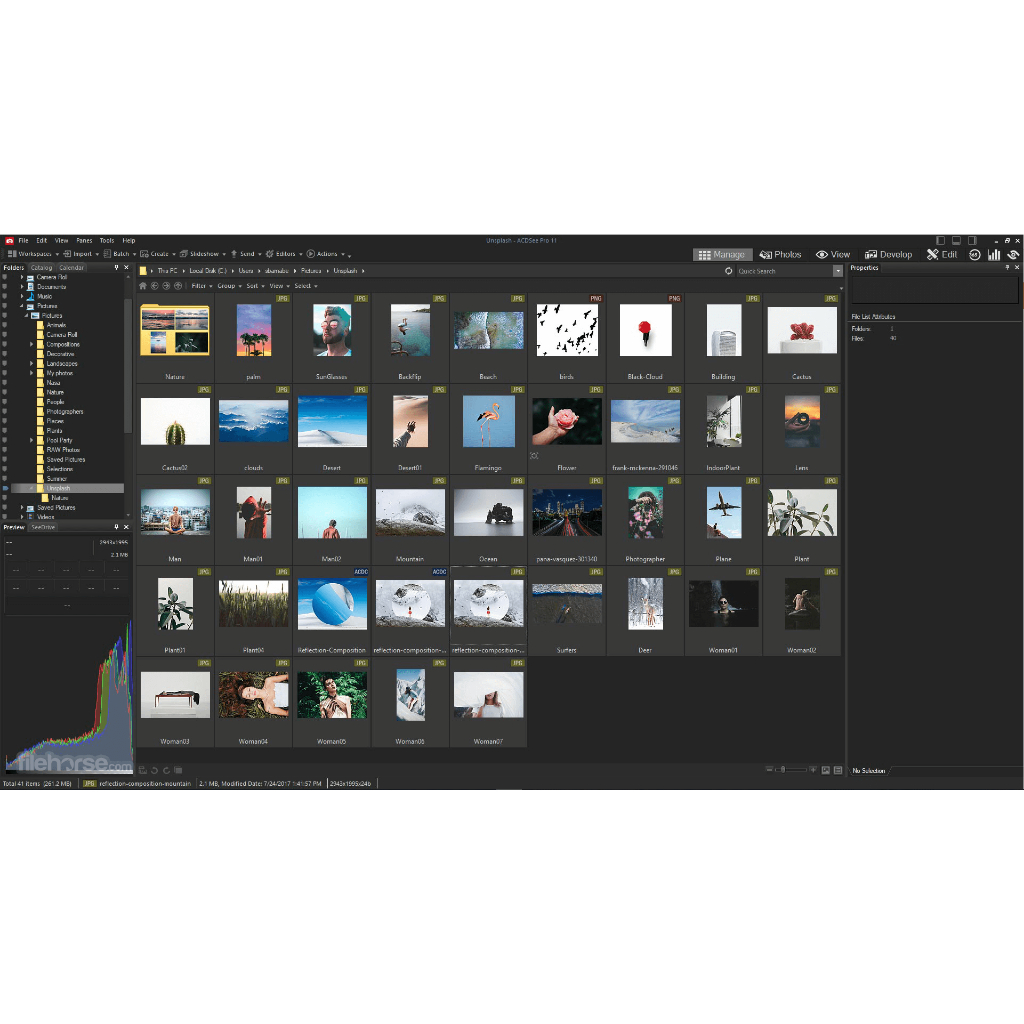Click the Photos mode button
Viewport: 1024px width, 1024px height.
(780, 254)
